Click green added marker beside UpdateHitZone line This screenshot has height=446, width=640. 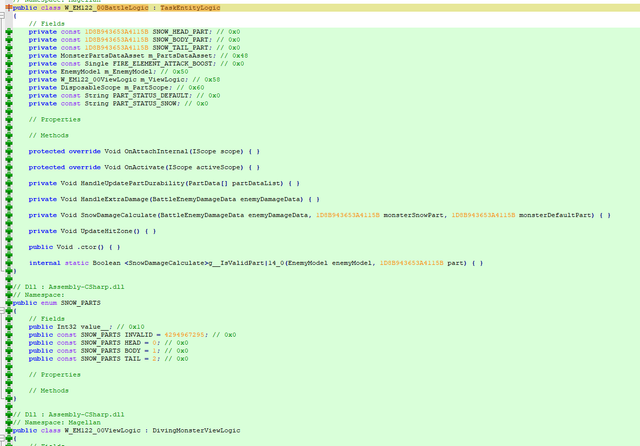[x=9, y=231]
